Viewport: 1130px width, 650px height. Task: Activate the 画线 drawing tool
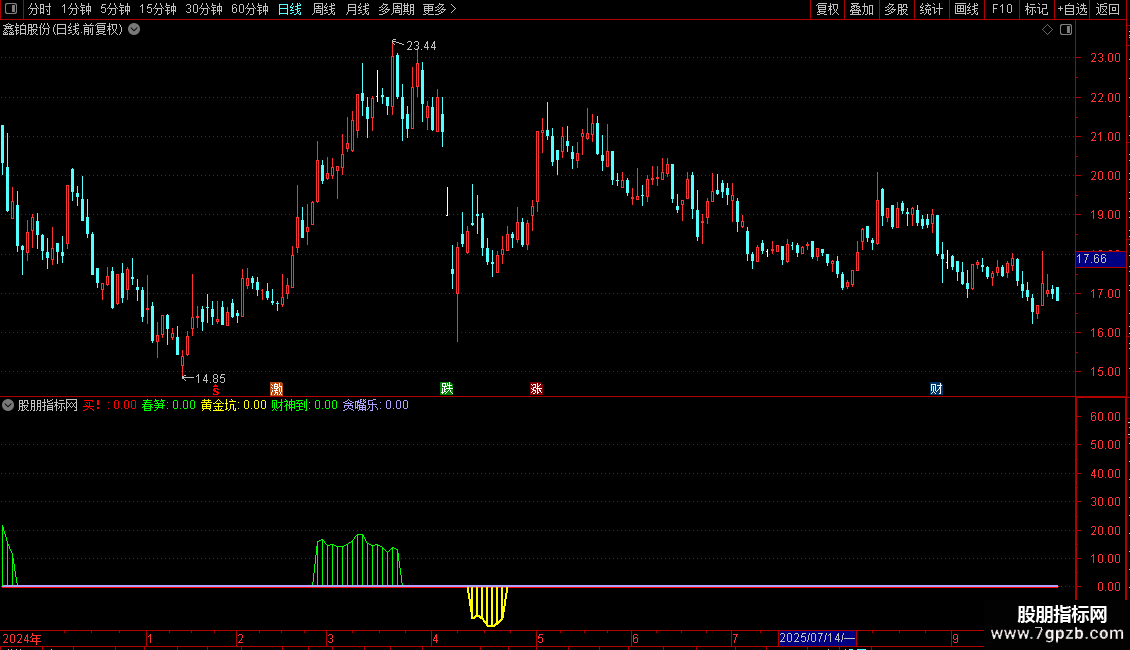point(966,9)
